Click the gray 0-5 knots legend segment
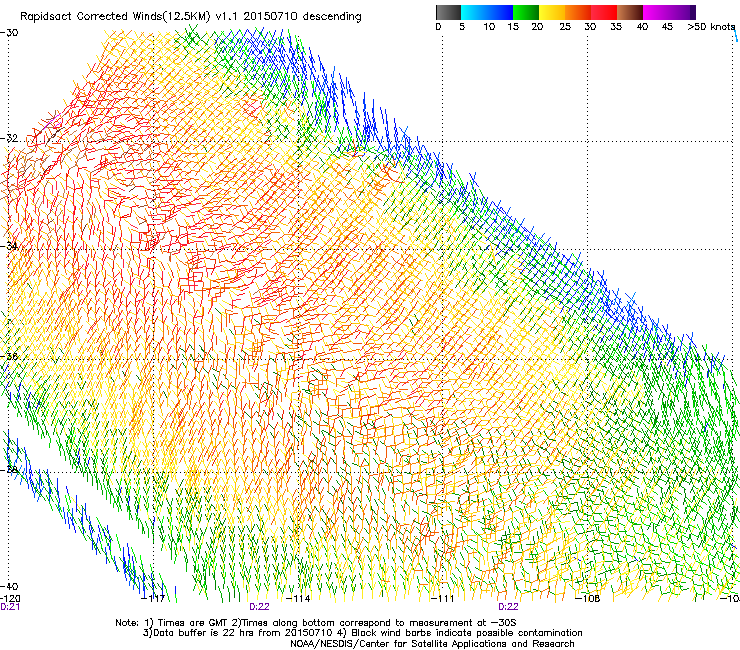740x650 pixels. click(448, 12)
